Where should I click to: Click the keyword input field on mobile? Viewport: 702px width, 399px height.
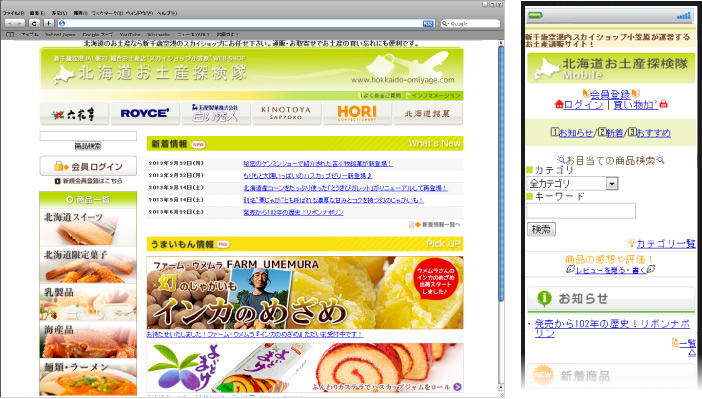click(581, 210)
